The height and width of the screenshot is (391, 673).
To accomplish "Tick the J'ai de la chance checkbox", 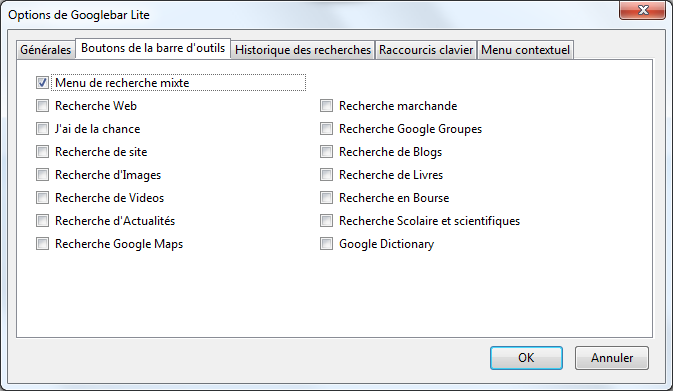I will point(42,129).
